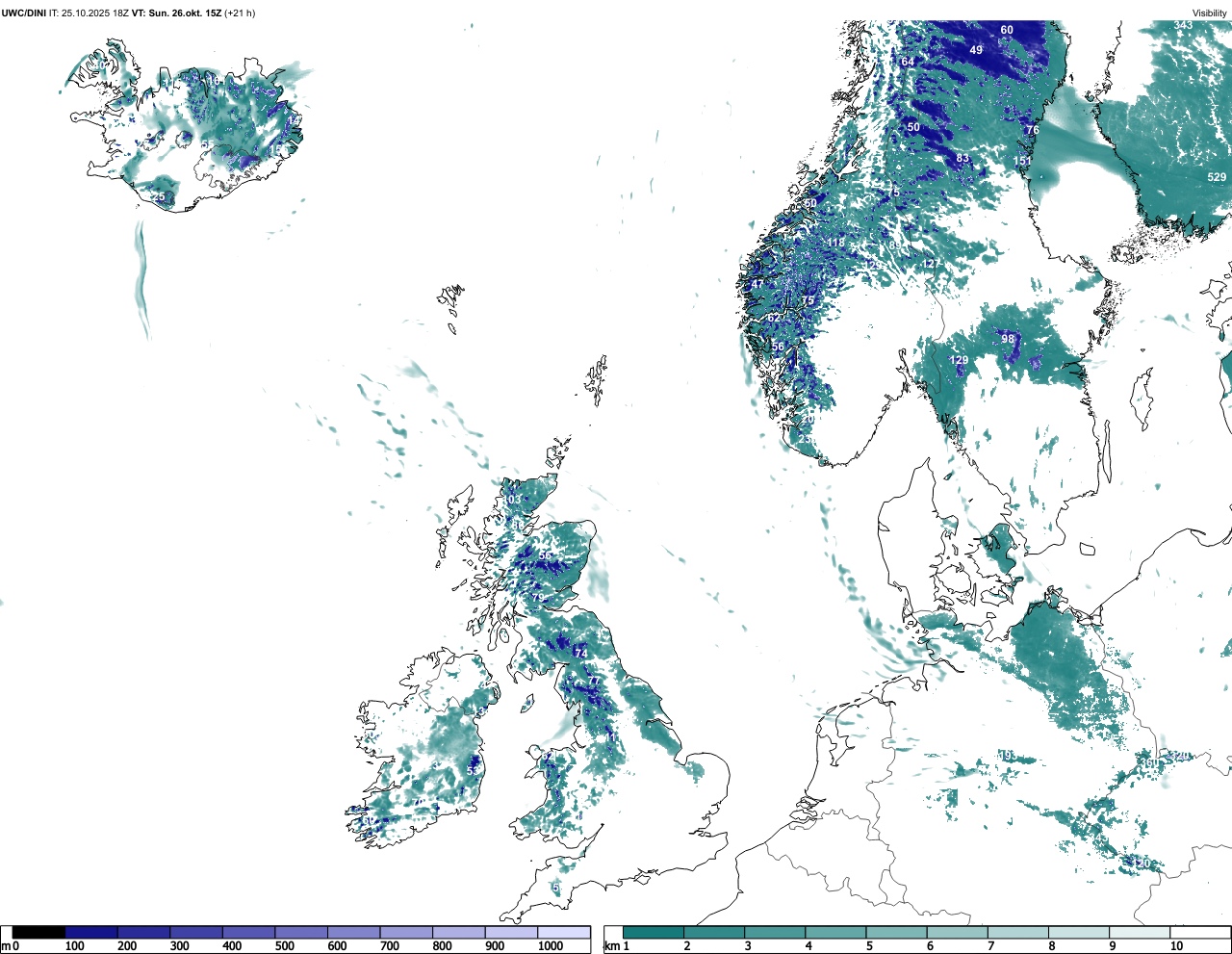The height and width of the screenshot is (954, 1232).
Task: Click the '127' visibility value on the map
Action: pyautogui.click(x=931, y=264)
